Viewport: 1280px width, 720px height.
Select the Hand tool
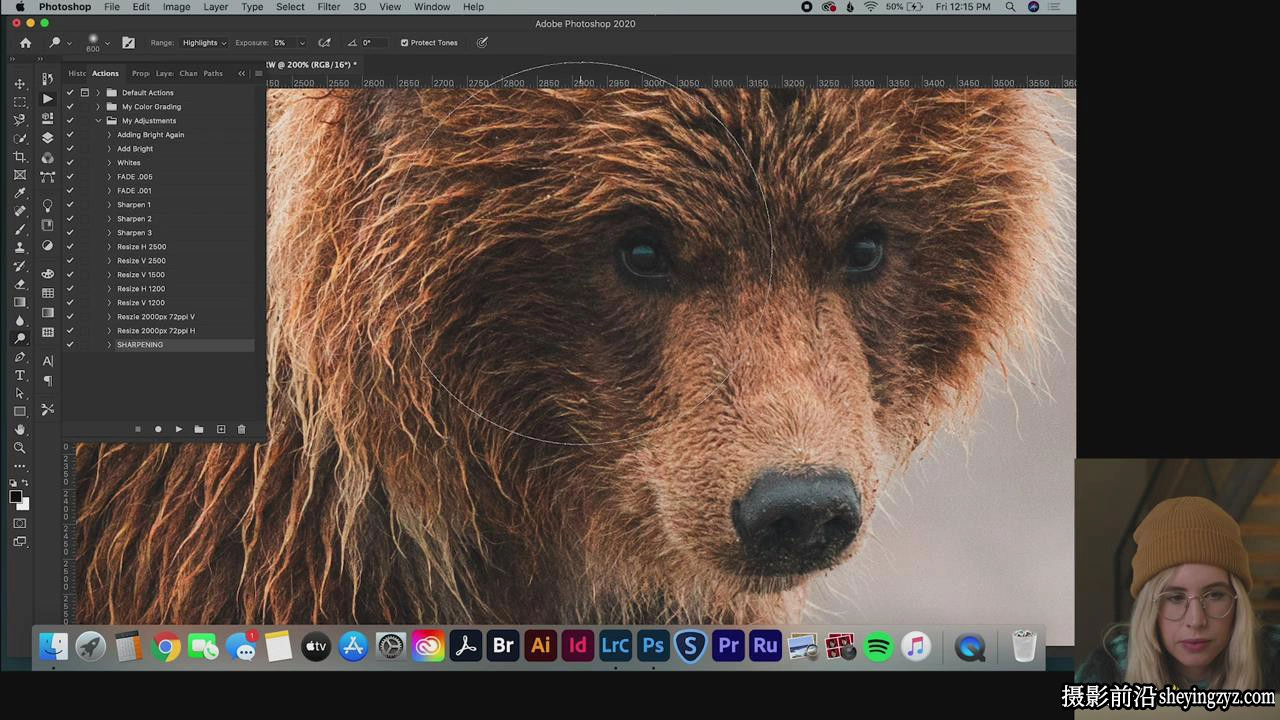19,430
